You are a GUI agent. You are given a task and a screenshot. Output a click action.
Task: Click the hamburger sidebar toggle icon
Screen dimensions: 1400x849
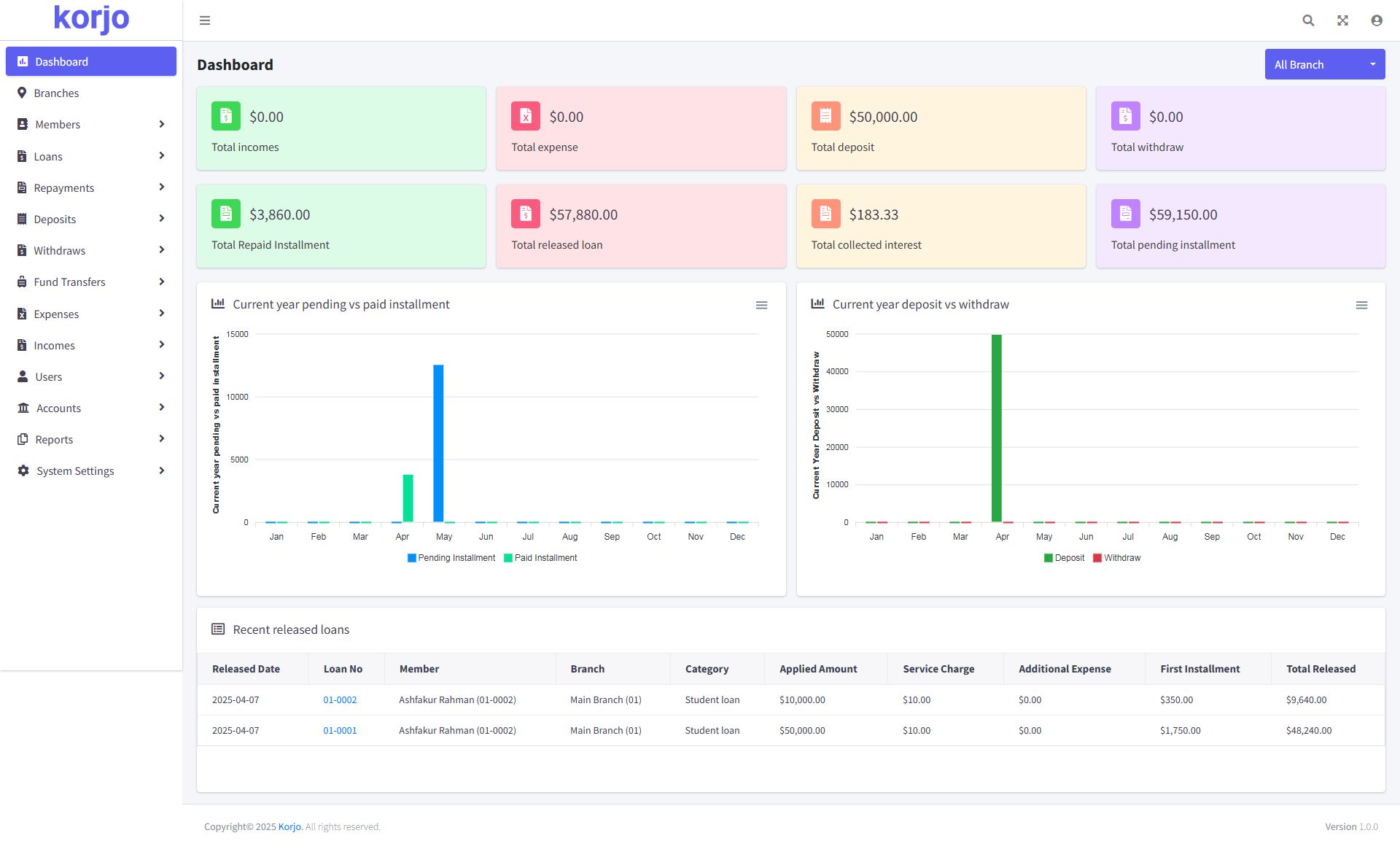(x=205, y=20)
